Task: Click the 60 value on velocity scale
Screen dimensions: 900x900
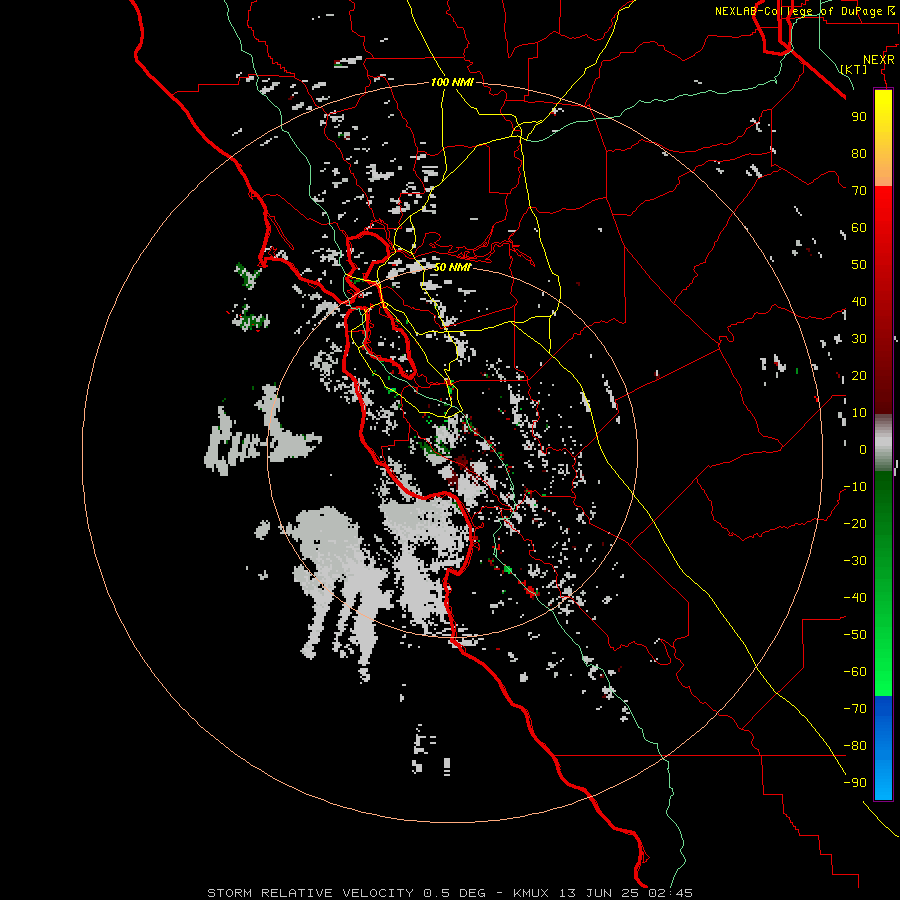Action: click(x=859, y=227)
